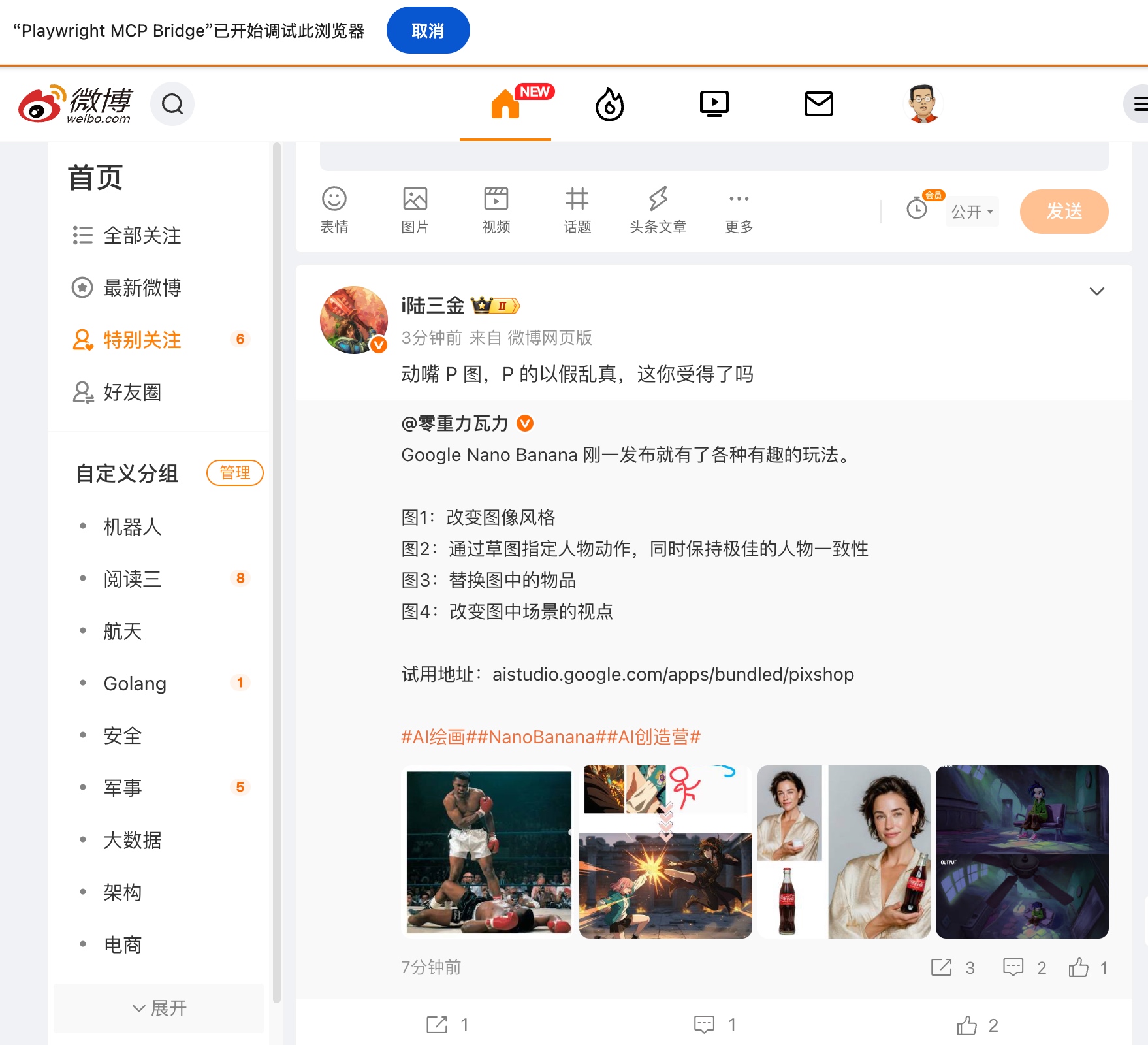Select 特别关注 in sidebar

(159, 340)
